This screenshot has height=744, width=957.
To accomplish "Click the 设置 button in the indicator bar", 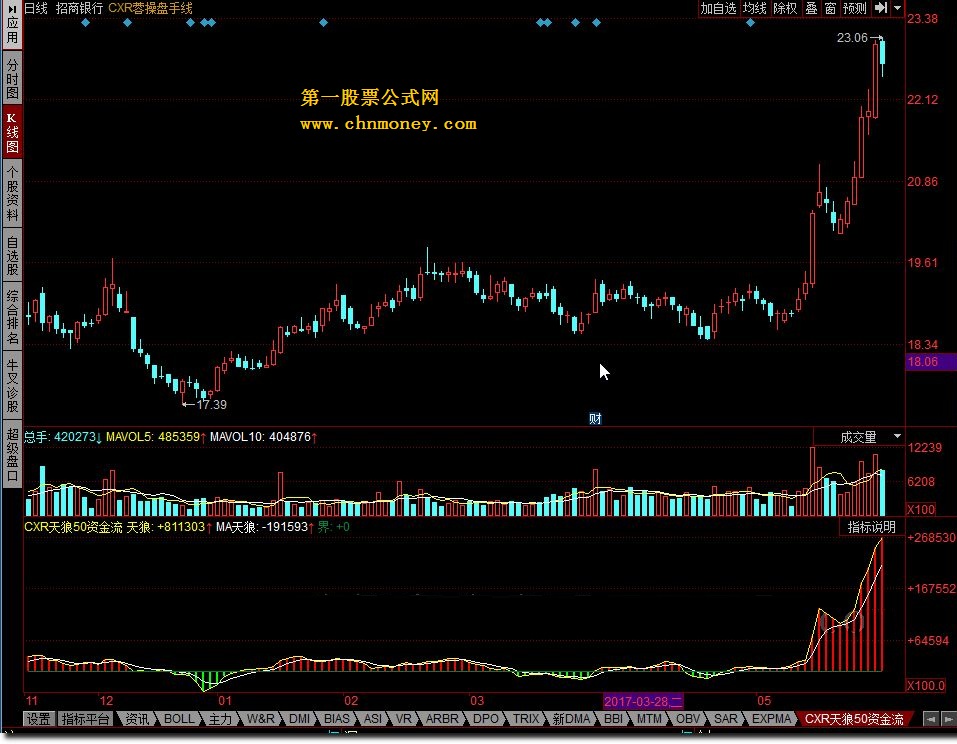I will point(38,719).
